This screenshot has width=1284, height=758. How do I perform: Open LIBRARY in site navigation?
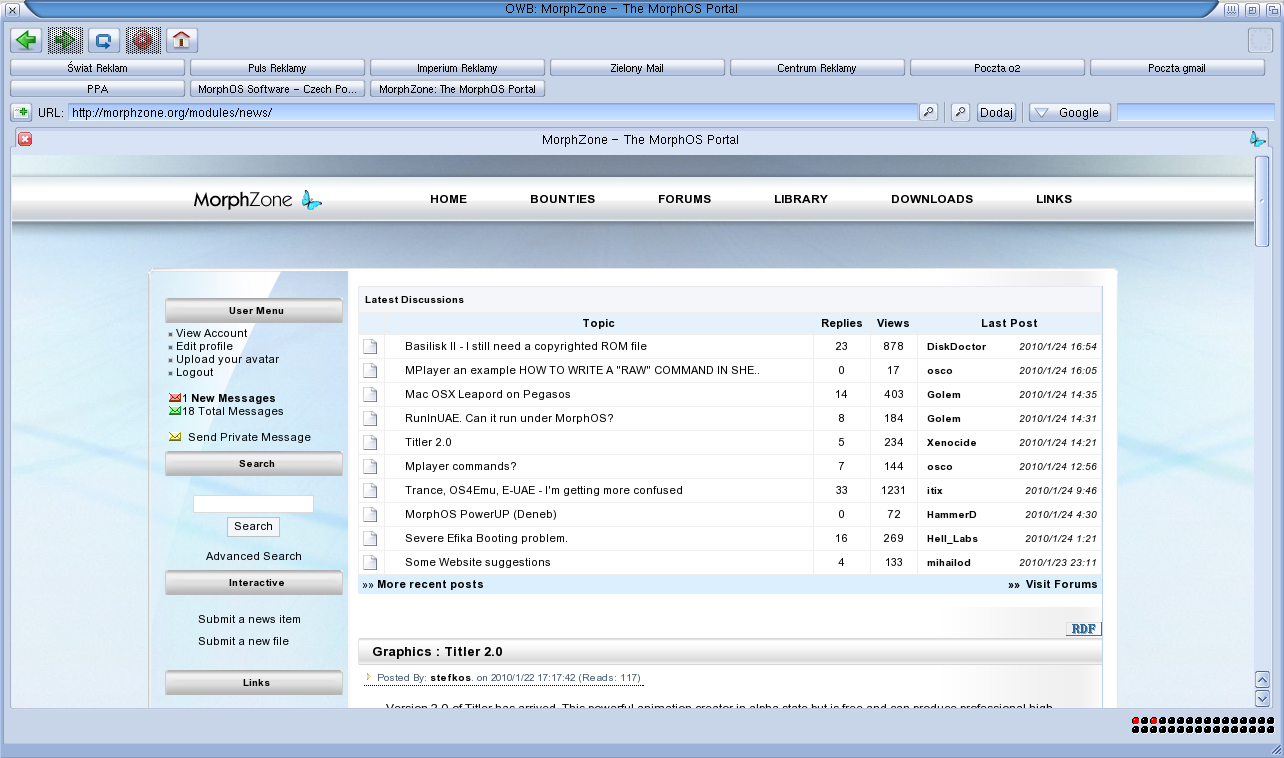point(801,199)
